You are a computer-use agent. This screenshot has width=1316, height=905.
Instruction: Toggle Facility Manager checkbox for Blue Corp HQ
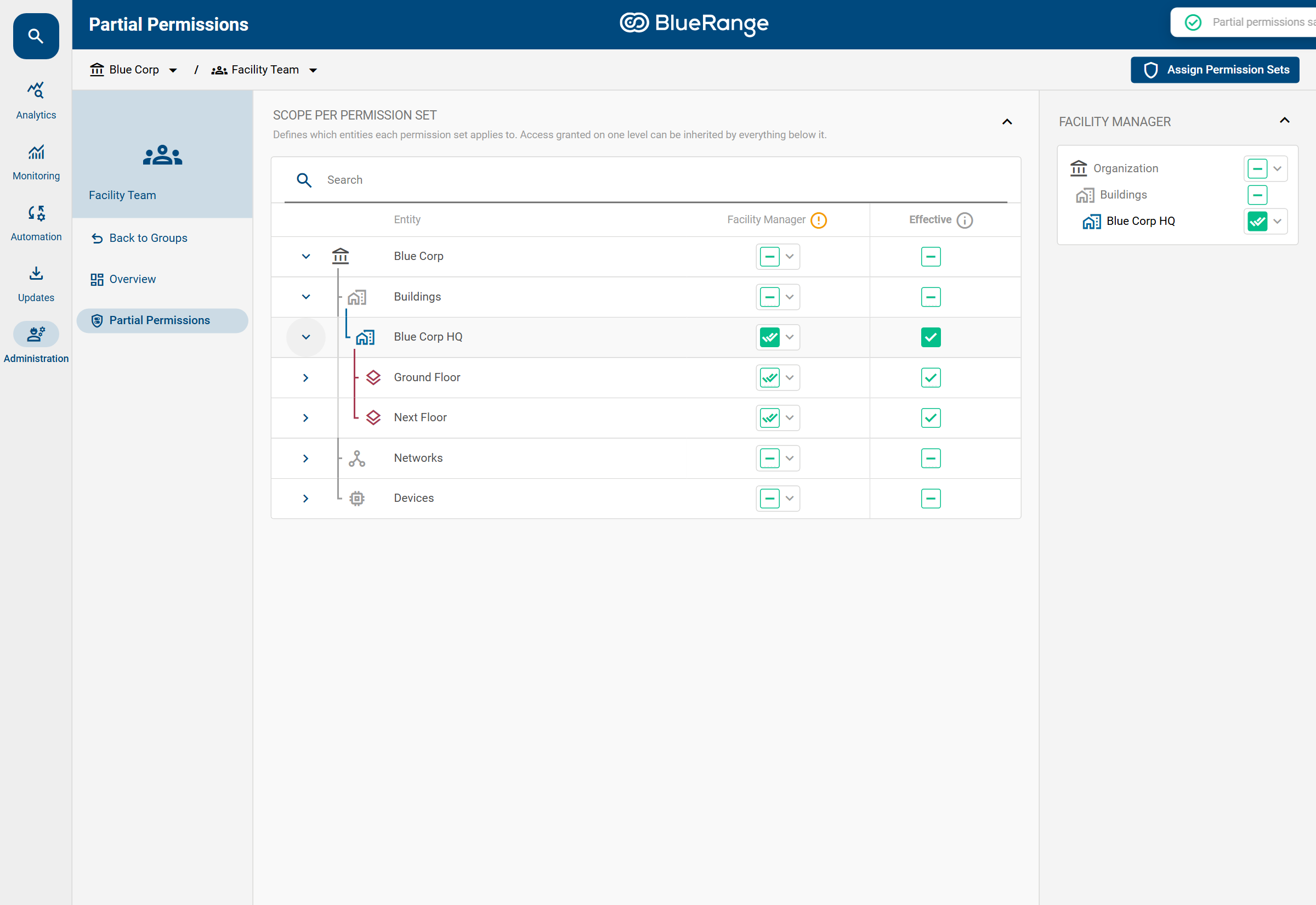tap(769, 337)
